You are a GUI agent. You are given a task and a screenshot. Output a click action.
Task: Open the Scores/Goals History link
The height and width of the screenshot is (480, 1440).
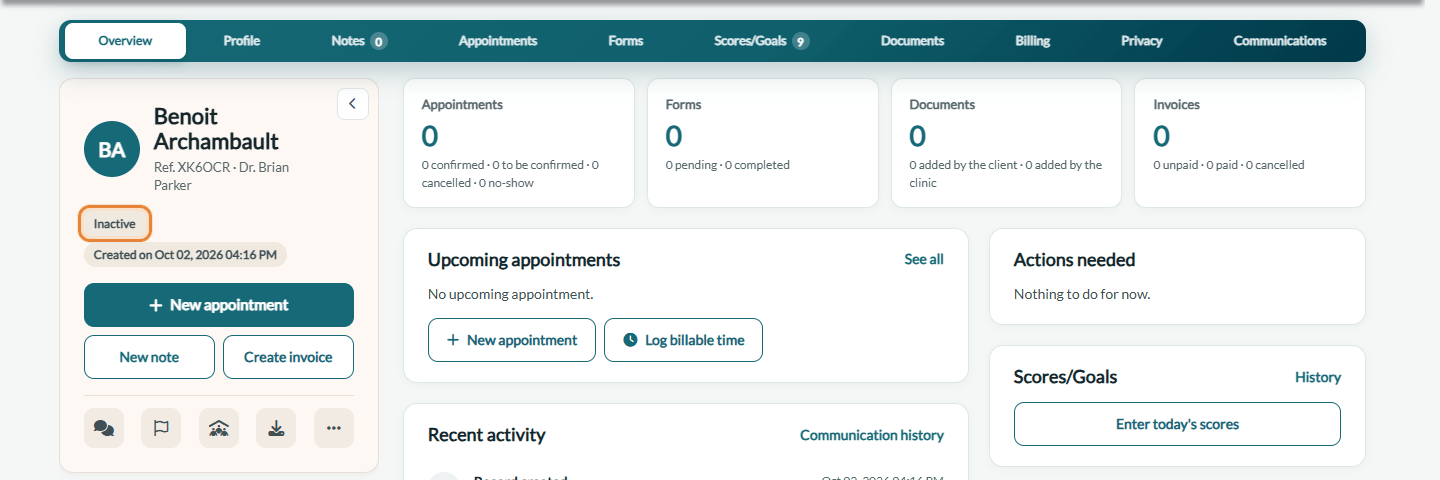tap(1318, 377)
